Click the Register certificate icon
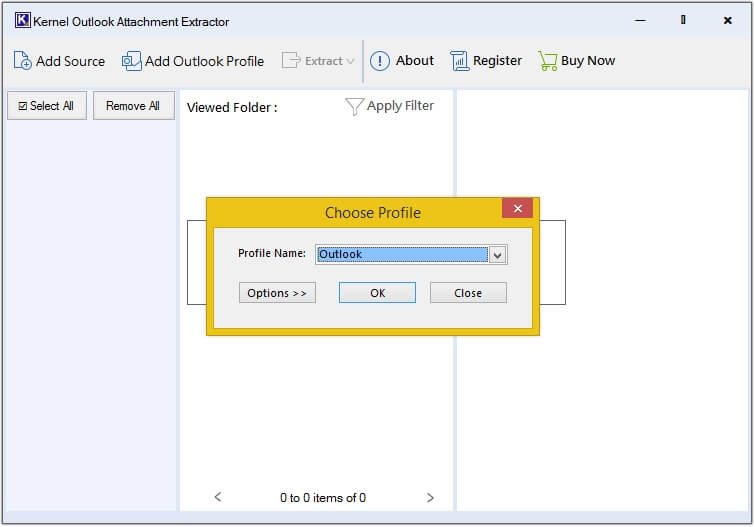Viewport: 755px width, 527px height. [x=459, y=61]
